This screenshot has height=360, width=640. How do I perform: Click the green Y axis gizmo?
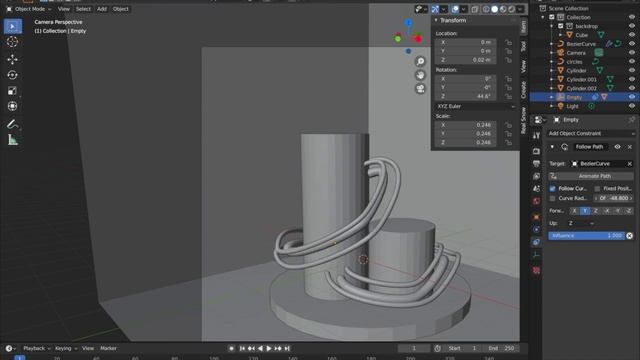(x=398, y=39)
